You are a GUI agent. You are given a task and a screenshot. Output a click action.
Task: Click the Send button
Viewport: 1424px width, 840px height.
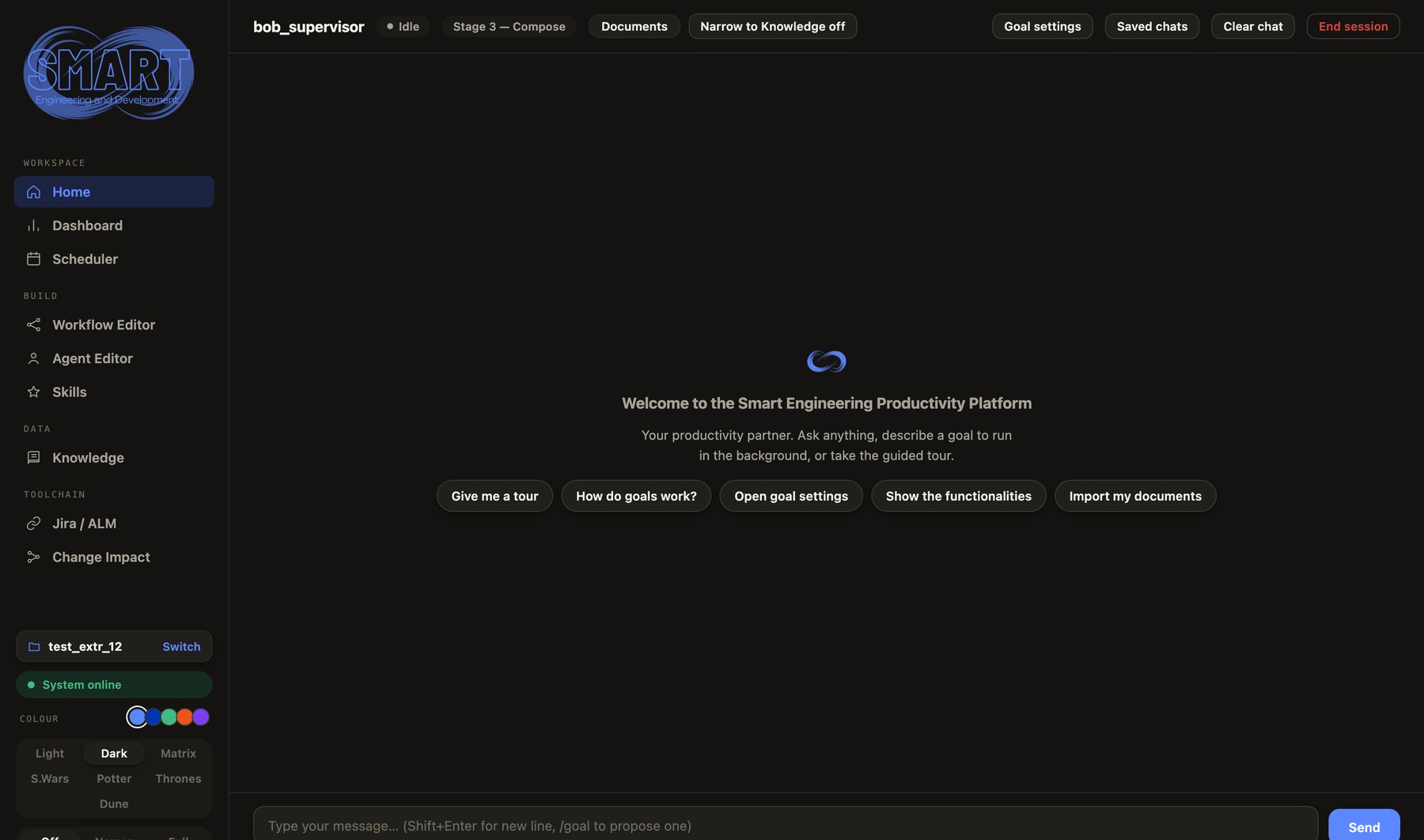coord(1364,827)
